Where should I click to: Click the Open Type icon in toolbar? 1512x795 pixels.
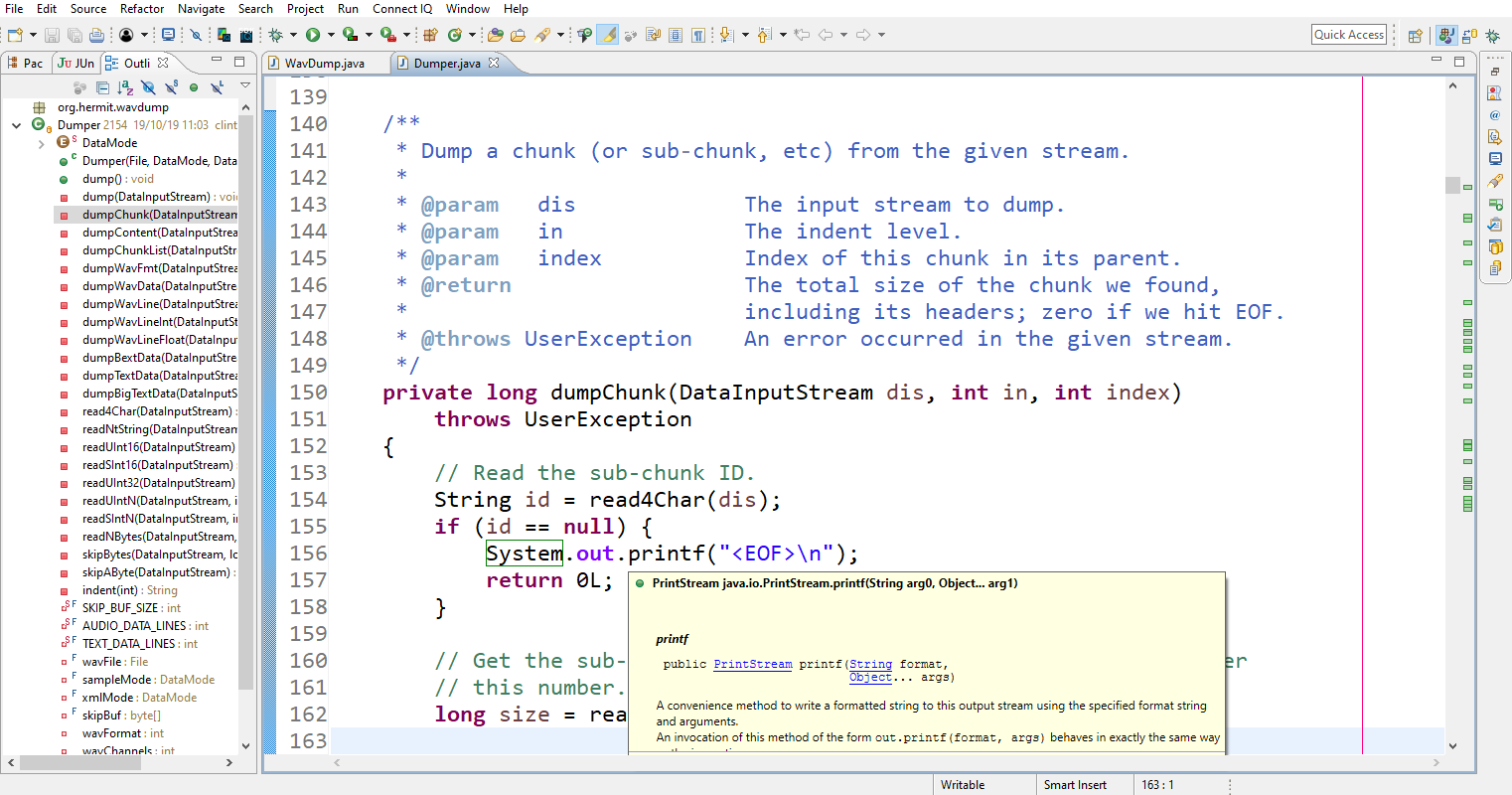(x=496, y=35)
